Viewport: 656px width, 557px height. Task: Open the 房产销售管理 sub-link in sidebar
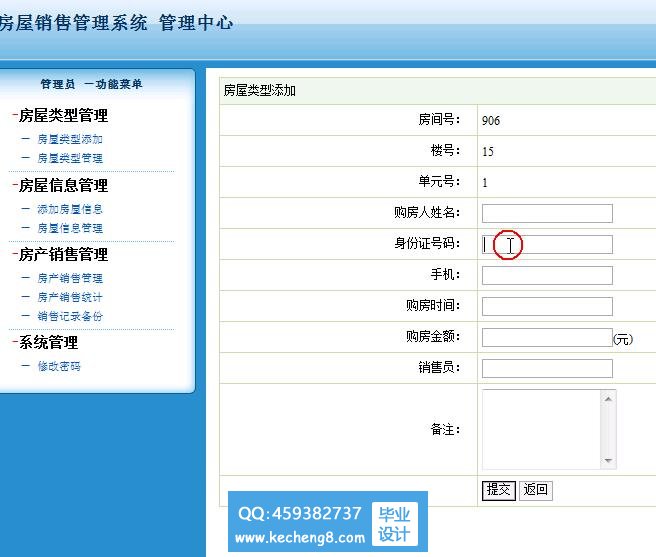click(x=70, y=278)
